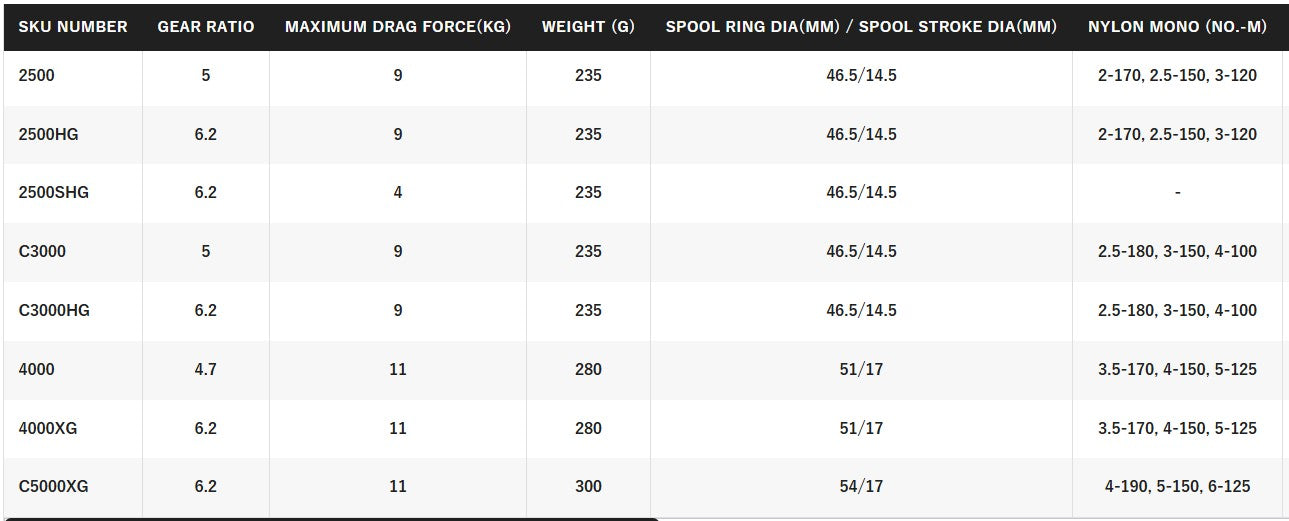Select the 2500SHG SKU cell
Screen dimensions: 1289x521
pos(54,192)
